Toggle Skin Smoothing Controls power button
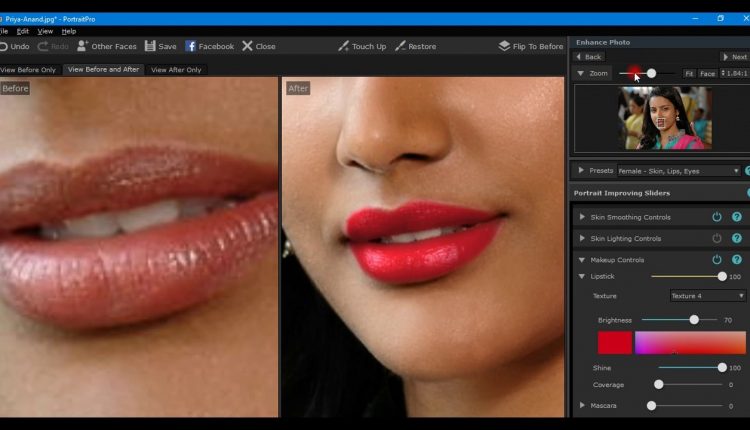Viewport: 750px width, 430px height. pyautogui.click(x=717, y=217)
